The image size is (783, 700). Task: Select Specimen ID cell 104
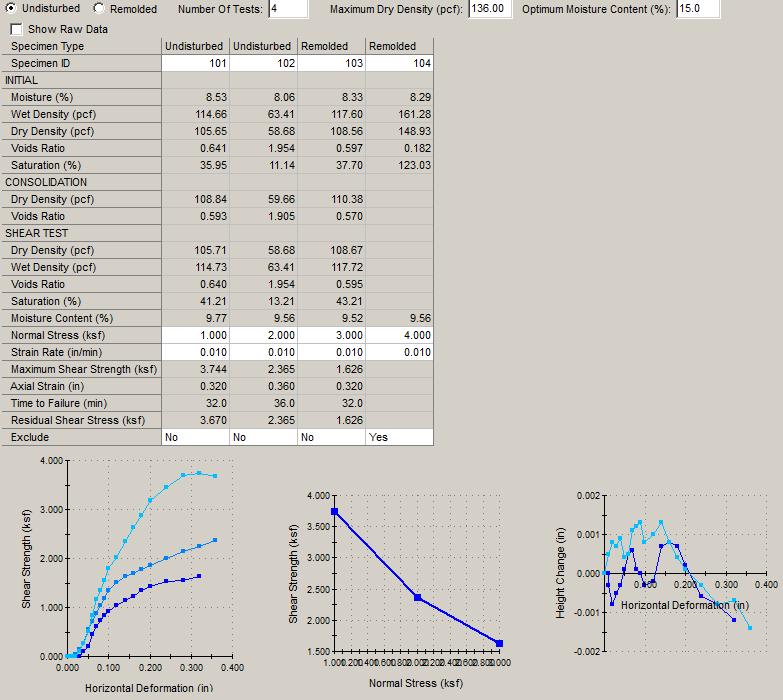pos(399,63)
